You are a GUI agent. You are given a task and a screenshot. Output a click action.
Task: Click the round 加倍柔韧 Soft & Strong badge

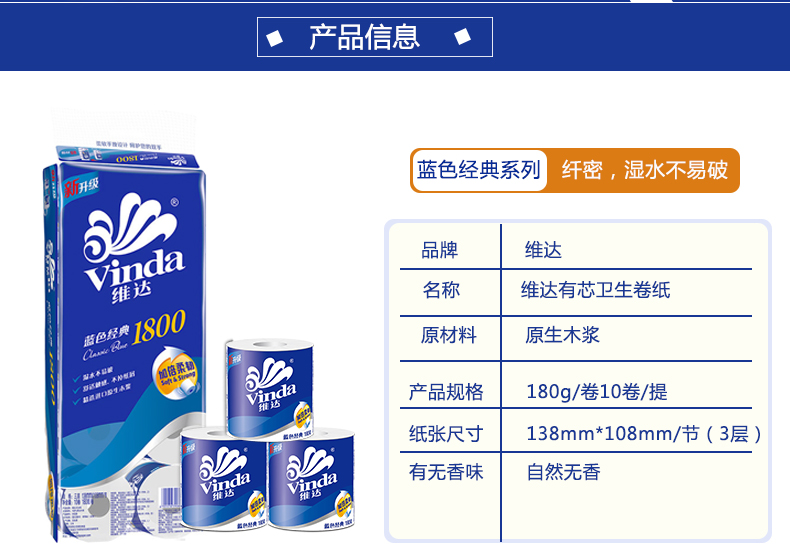click(x=174, y=374)
